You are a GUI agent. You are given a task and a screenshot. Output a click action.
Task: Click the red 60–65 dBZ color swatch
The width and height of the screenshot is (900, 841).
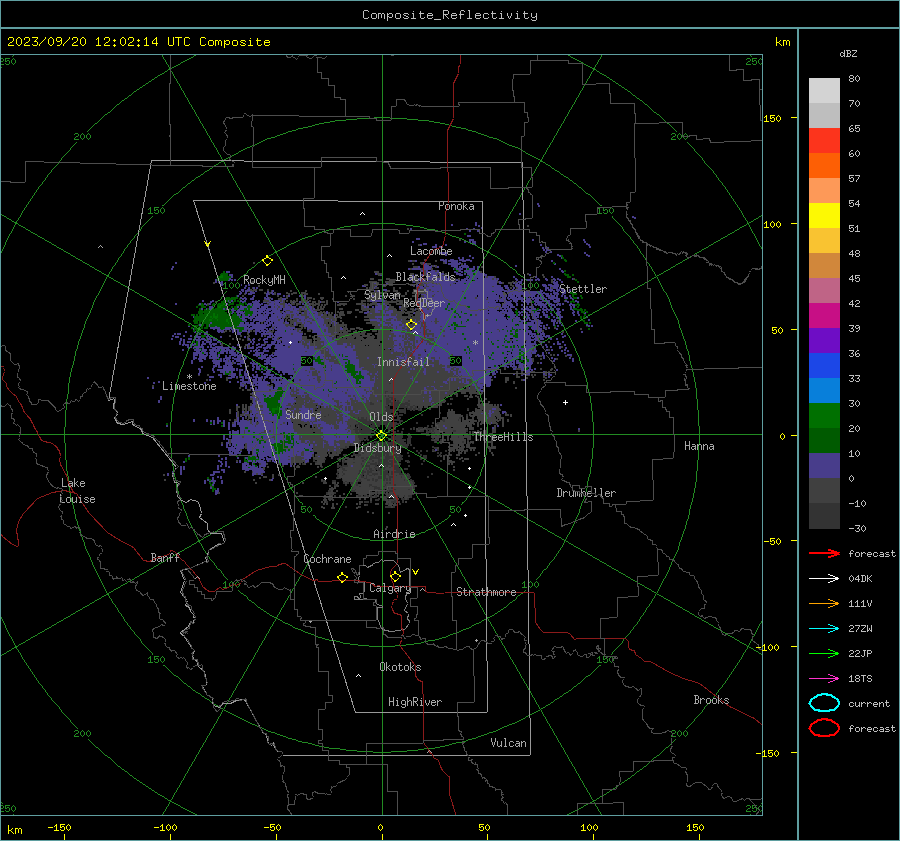pos(824,141)
